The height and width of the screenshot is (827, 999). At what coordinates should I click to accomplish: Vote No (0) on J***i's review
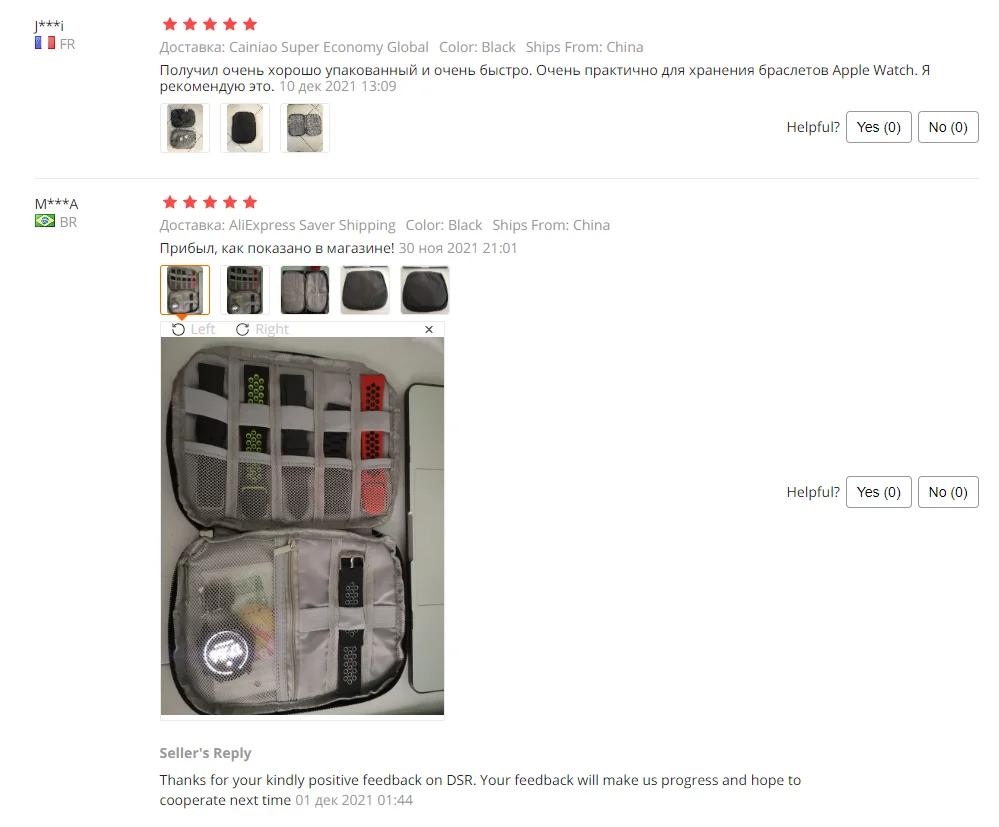948,127
